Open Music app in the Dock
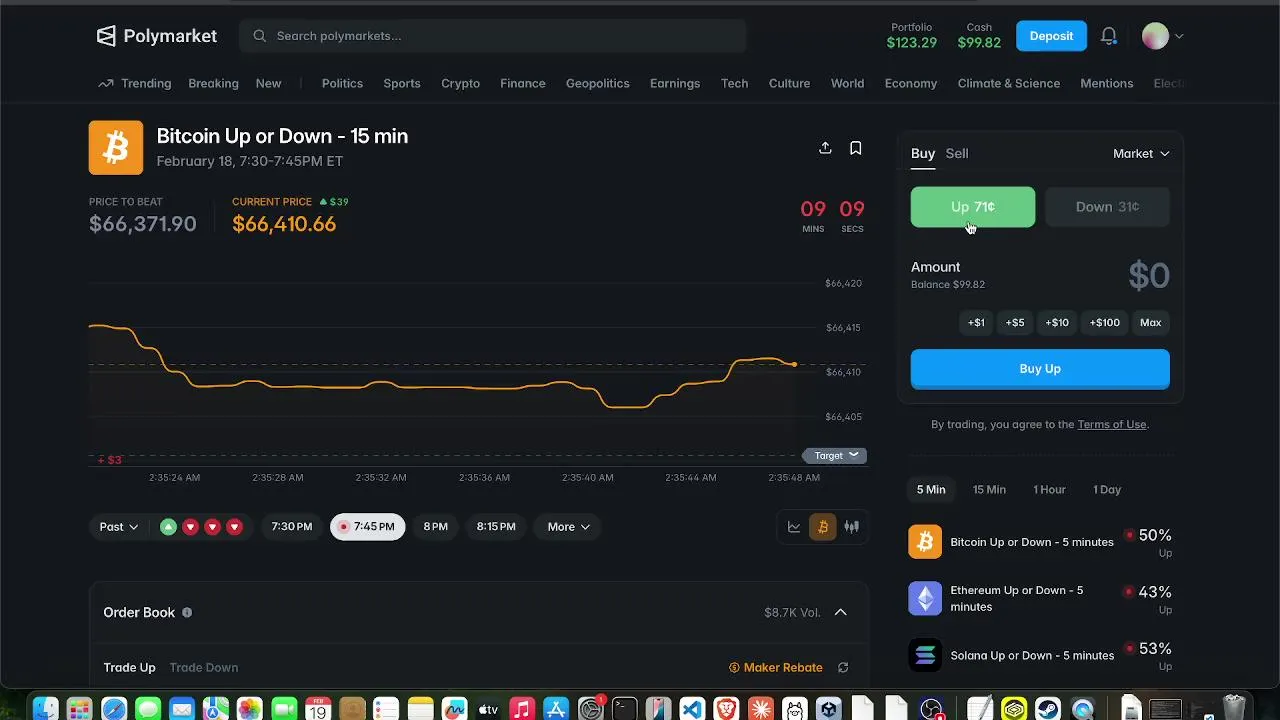This screenshot has height=720, width=1280. point(522,708)
